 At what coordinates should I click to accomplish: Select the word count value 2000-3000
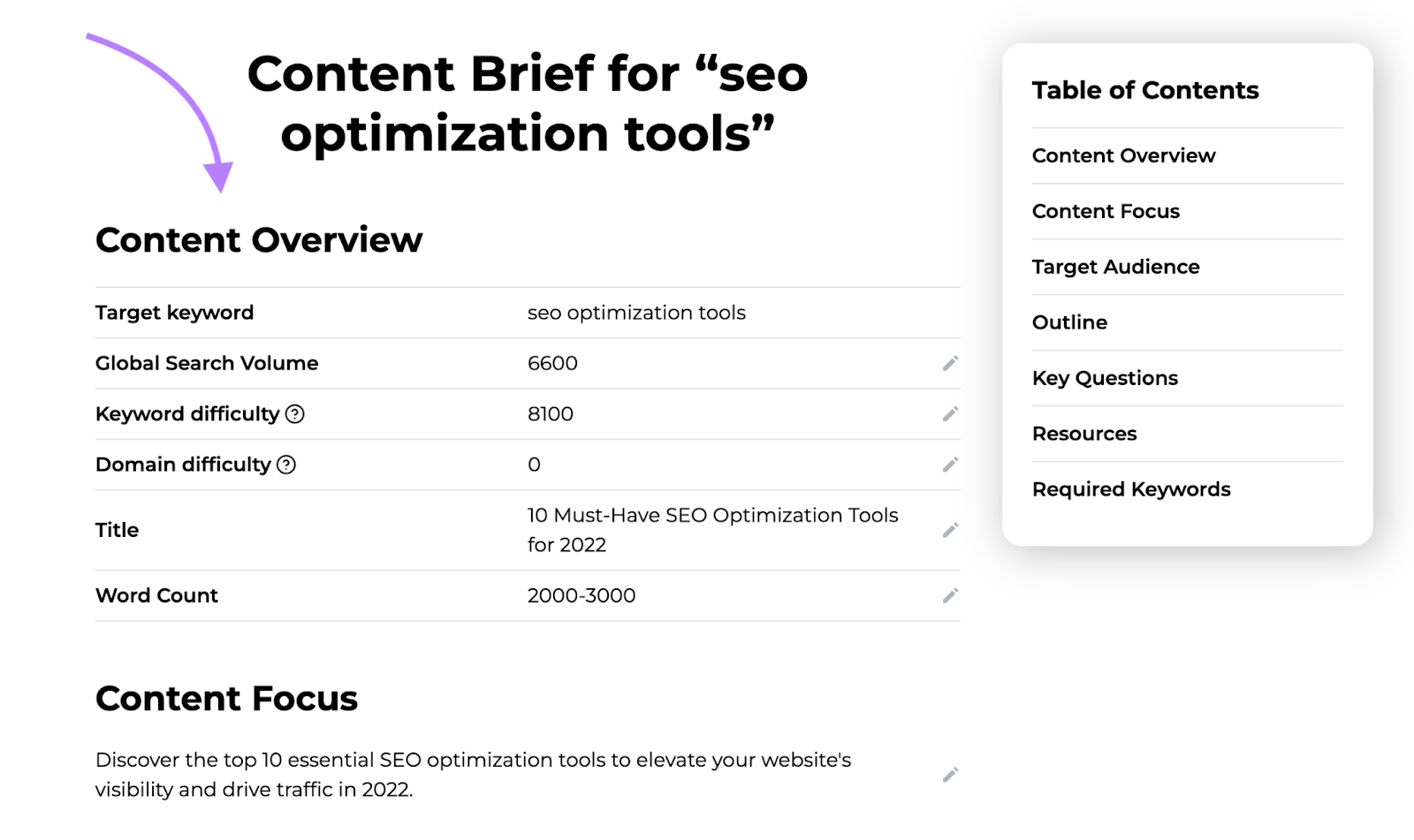[582, 595]
